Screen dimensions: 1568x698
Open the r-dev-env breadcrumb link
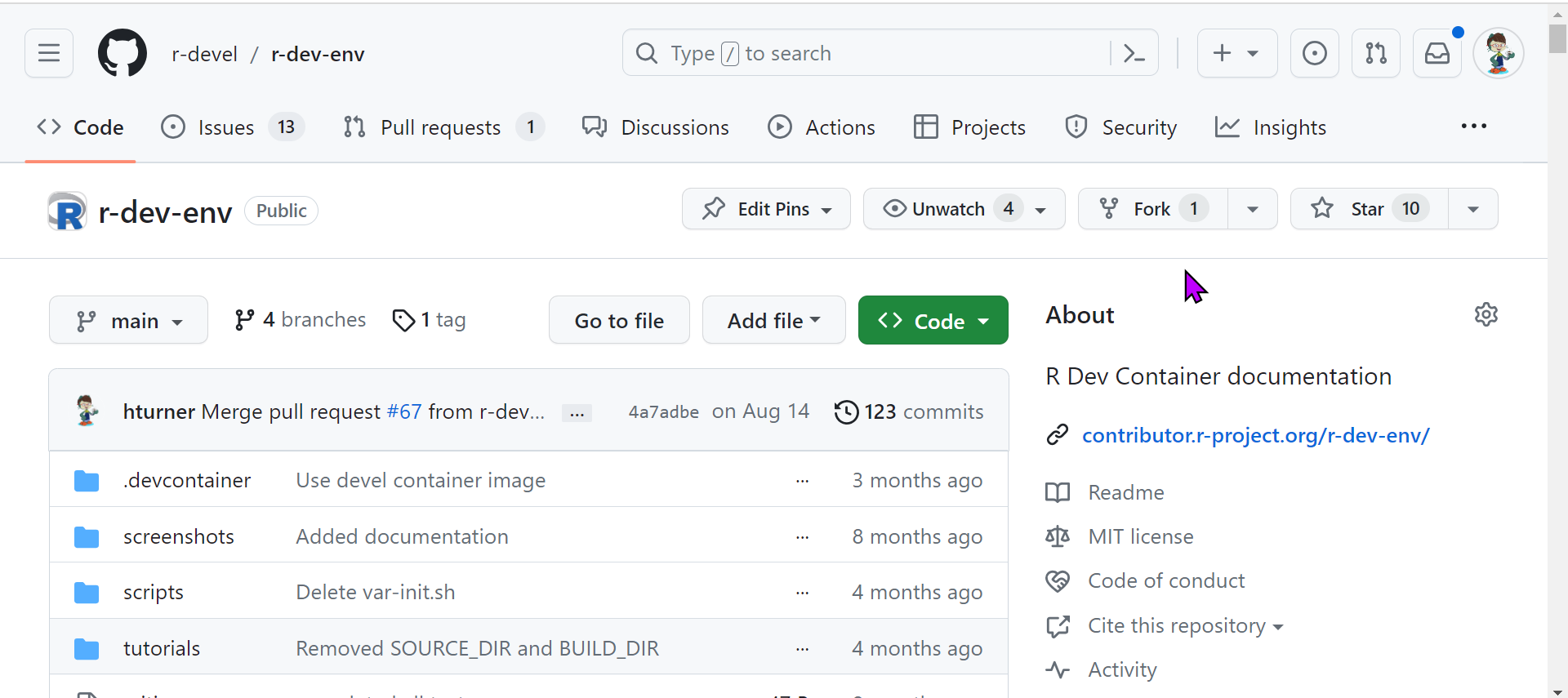(x=318, y=54)
